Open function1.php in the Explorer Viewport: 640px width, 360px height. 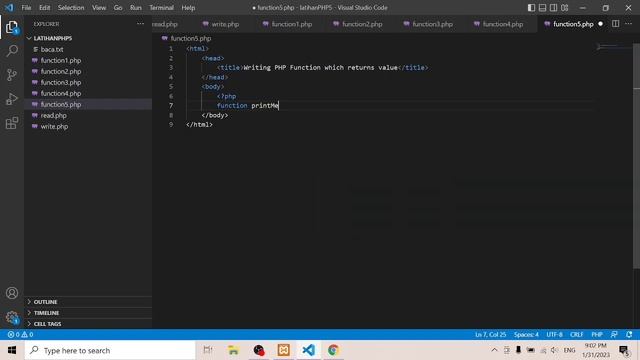click(x=61, y=60)
